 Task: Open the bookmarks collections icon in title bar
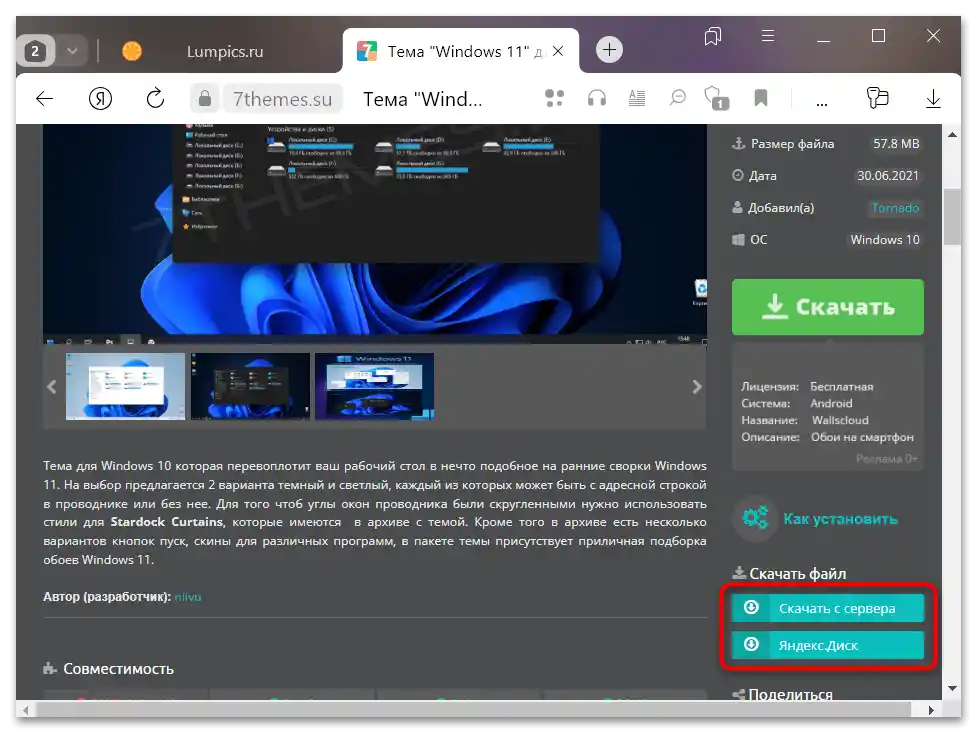(x=713, y=36)
